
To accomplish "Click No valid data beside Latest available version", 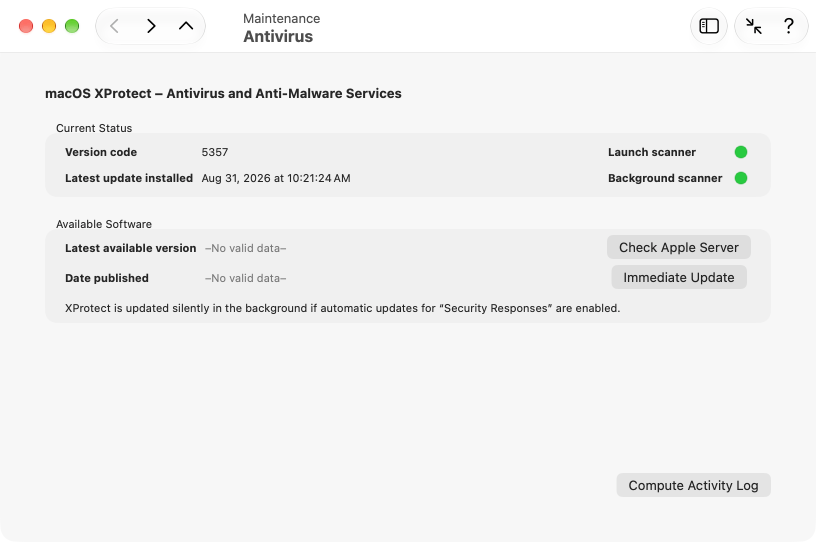I will (x=246, y=248).
